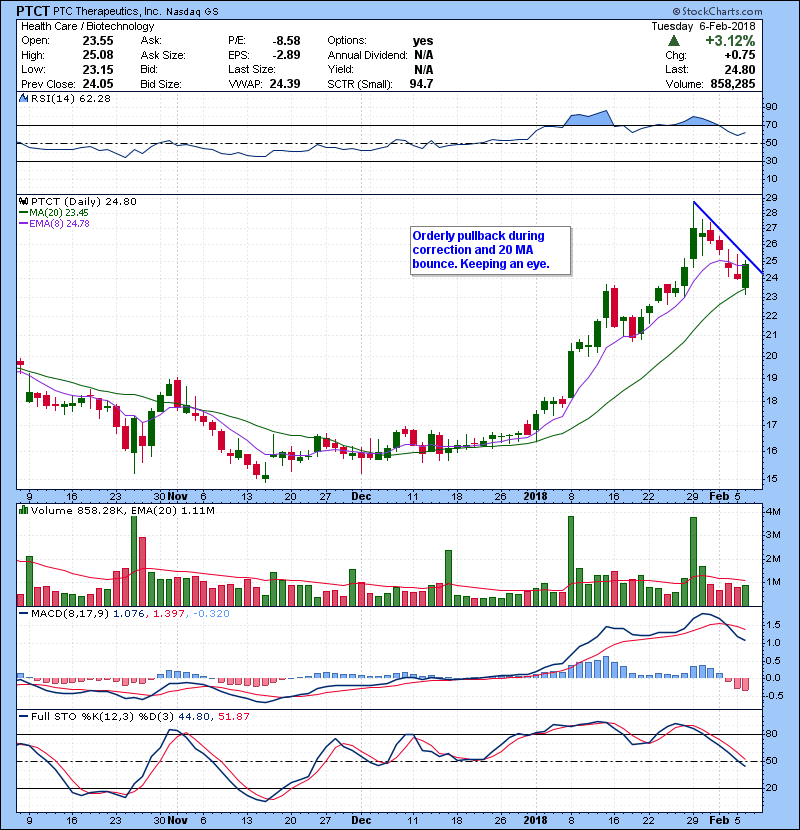
Task: Click the blue descending trendline on the price chart
Action: click(x=728, y=238)
